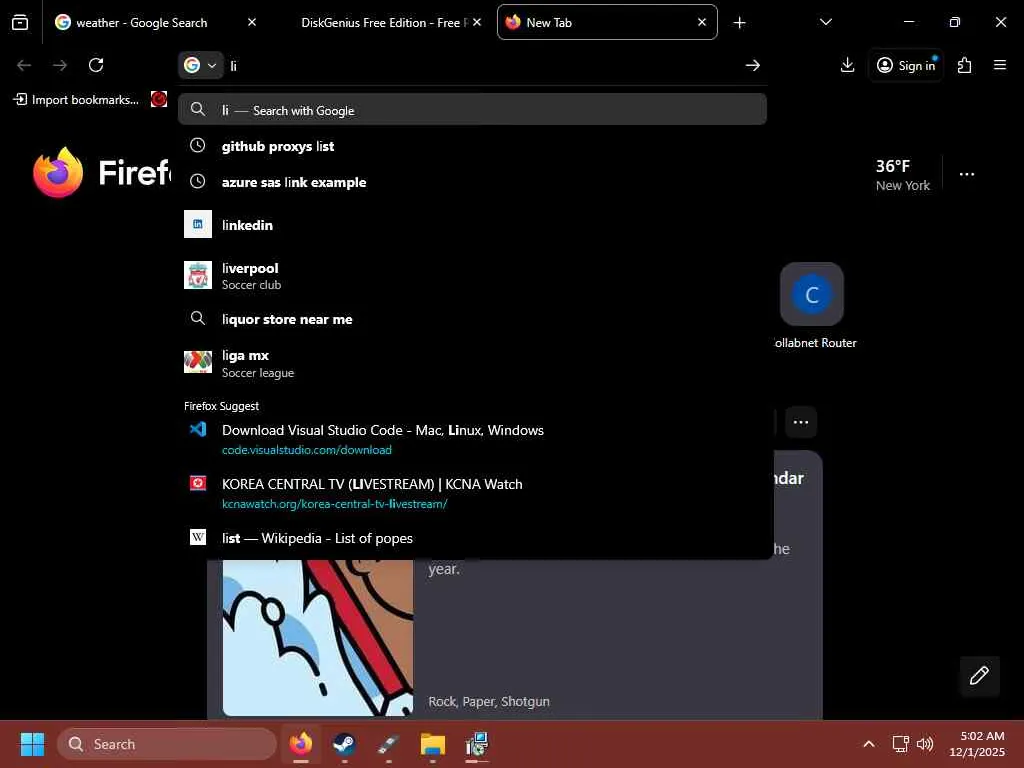Viewport: 1024px width, 768px height.
Task: Click the weather widget showing 36°F New York
Action: (x=902, y=175)
